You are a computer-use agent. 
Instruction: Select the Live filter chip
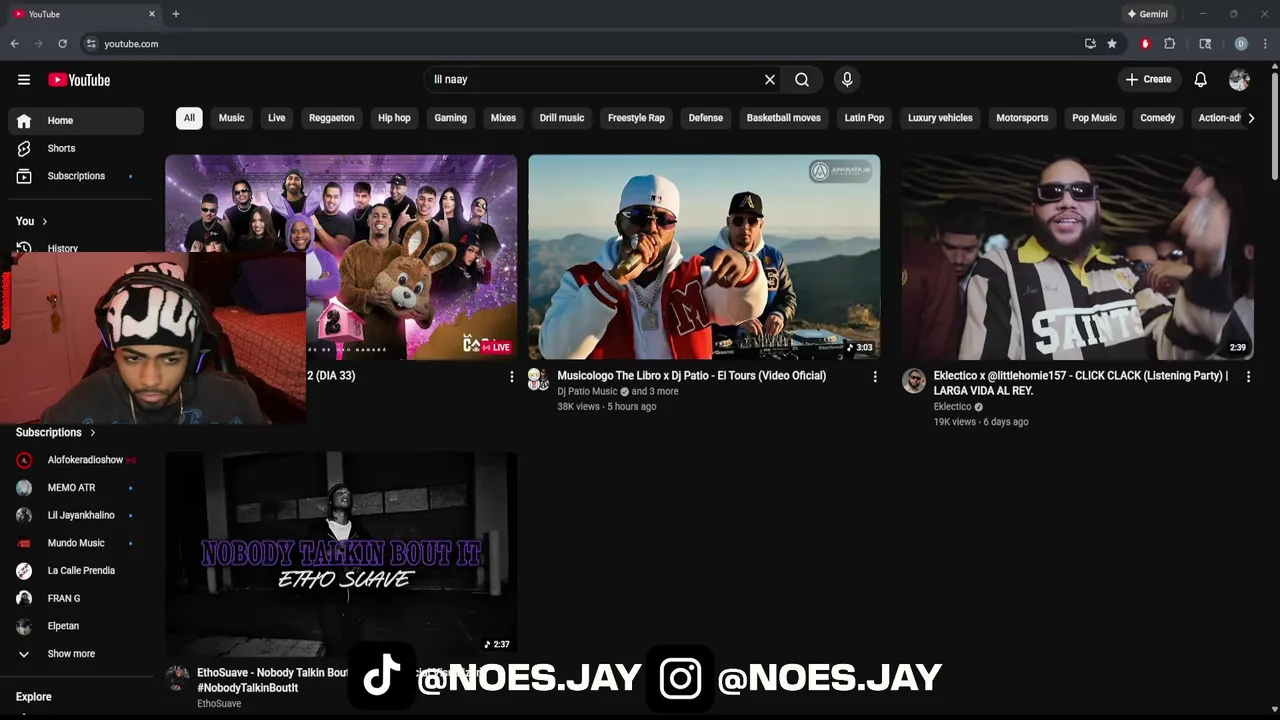click(277, 118)
